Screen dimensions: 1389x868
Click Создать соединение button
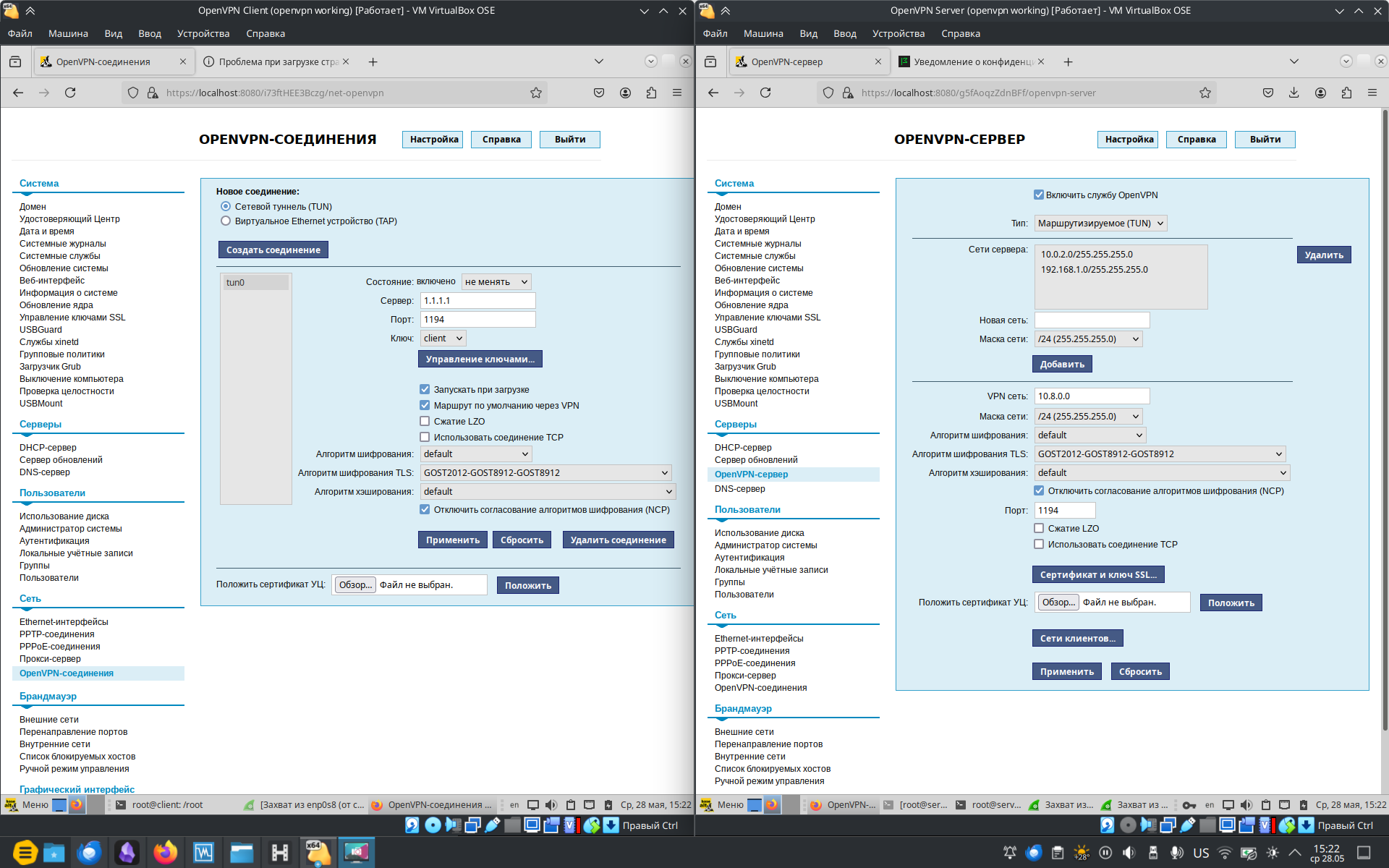click(273, 250)
